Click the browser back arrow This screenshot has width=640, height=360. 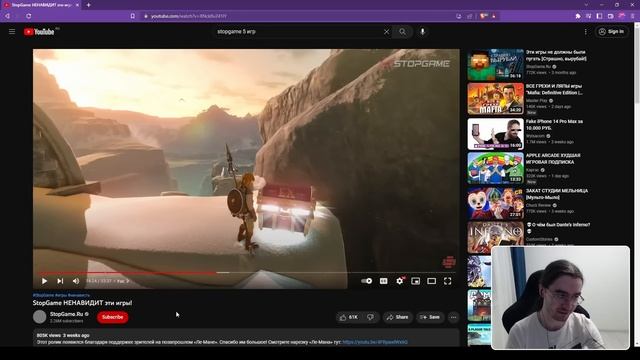[x=7, y=16]
